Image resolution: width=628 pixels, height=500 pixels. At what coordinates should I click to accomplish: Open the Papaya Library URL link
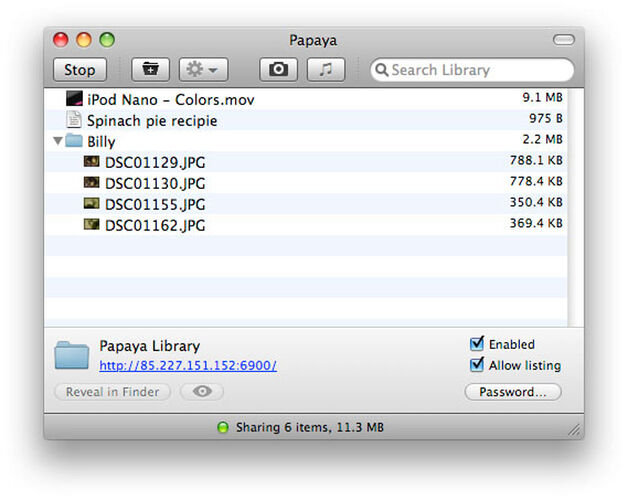(188, 366)
